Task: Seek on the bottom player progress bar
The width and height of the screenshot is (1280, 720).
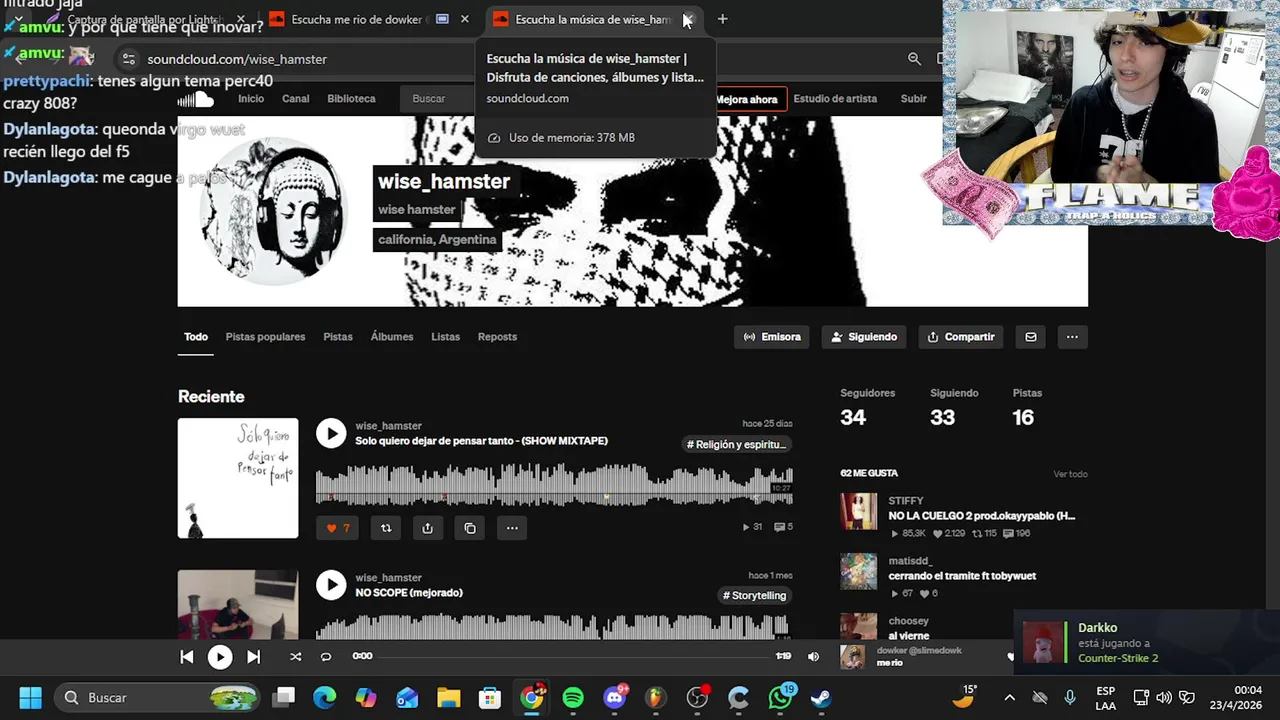Action: coord(574,656)
